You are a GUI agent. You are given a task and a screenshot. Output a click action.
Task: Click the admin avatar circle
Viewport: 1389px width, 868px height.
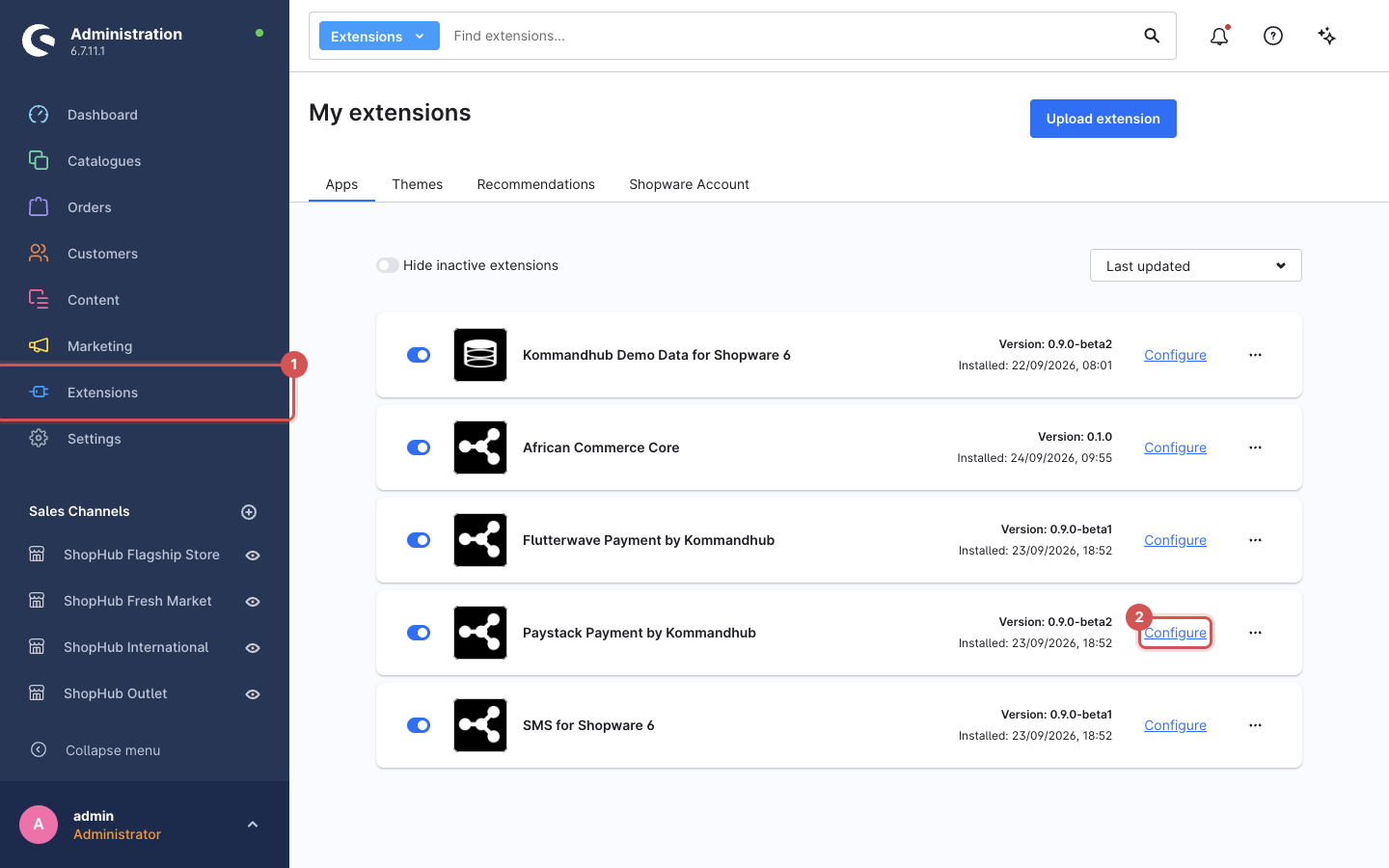tap(39, 825)
